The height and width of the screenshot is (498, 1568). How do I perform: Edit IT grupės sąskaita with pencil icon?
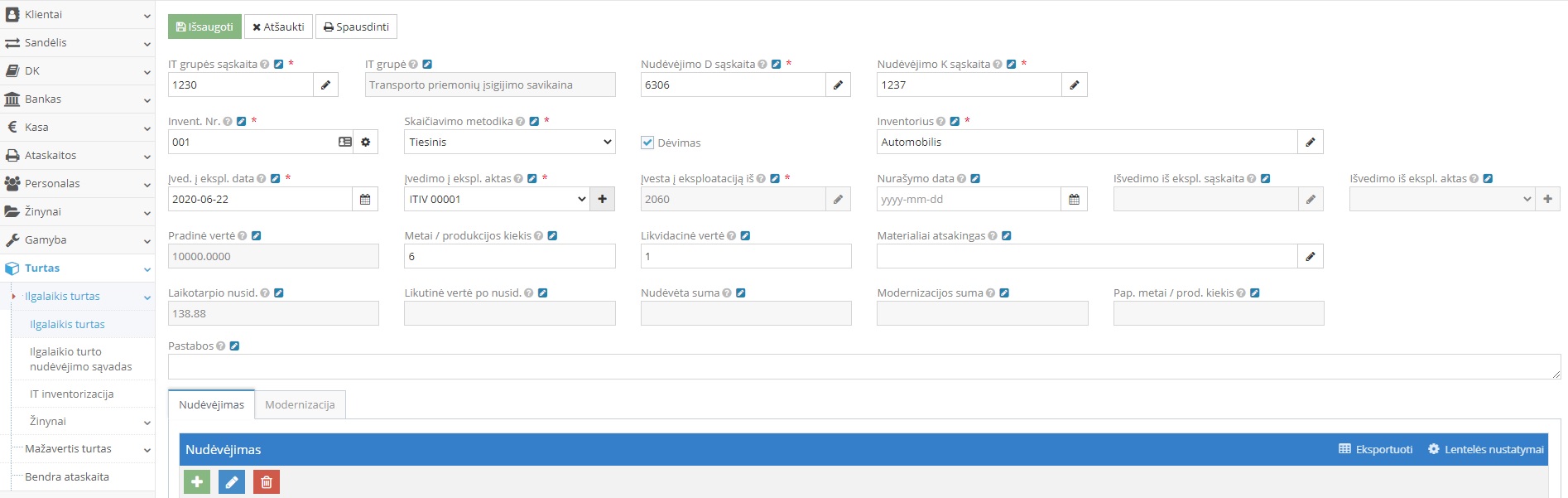coord(325,85)
